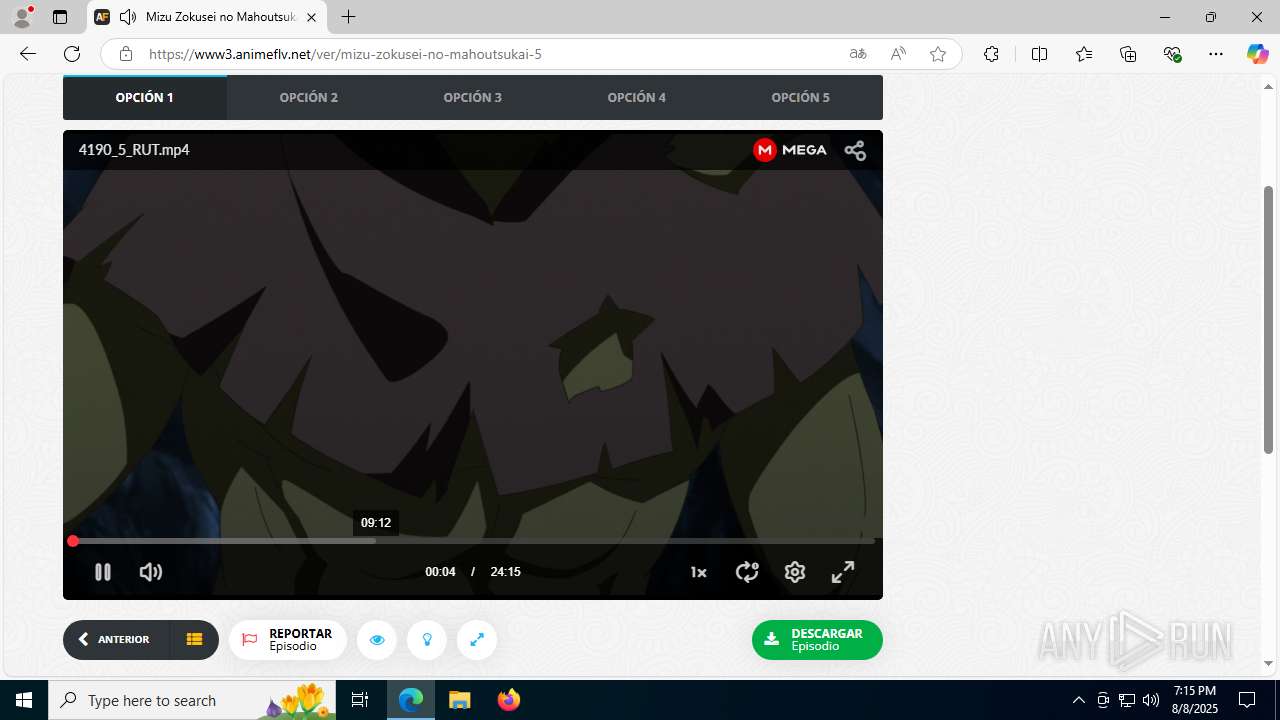This screenshot has width=1280, height=720.
Task: Click the taskbar search box
Action: pyautogui.click(x=193, y=700)
